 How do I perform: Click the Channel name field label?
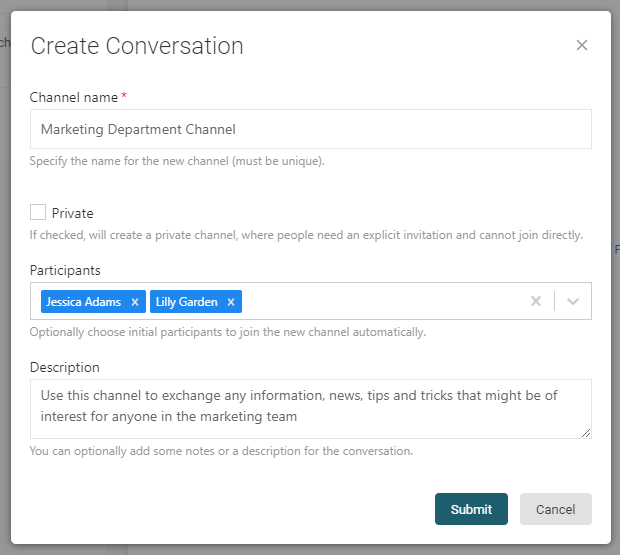pos(73,97)
